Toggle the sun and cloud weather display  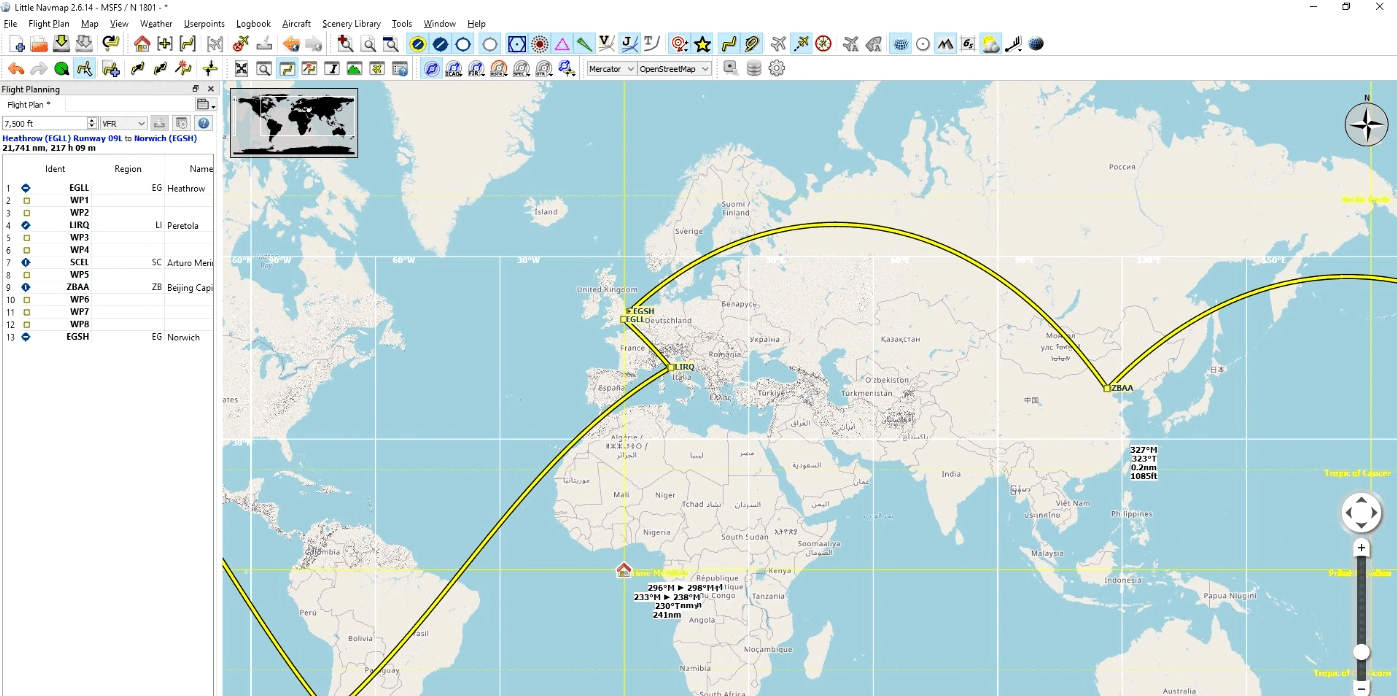point(990,44)
